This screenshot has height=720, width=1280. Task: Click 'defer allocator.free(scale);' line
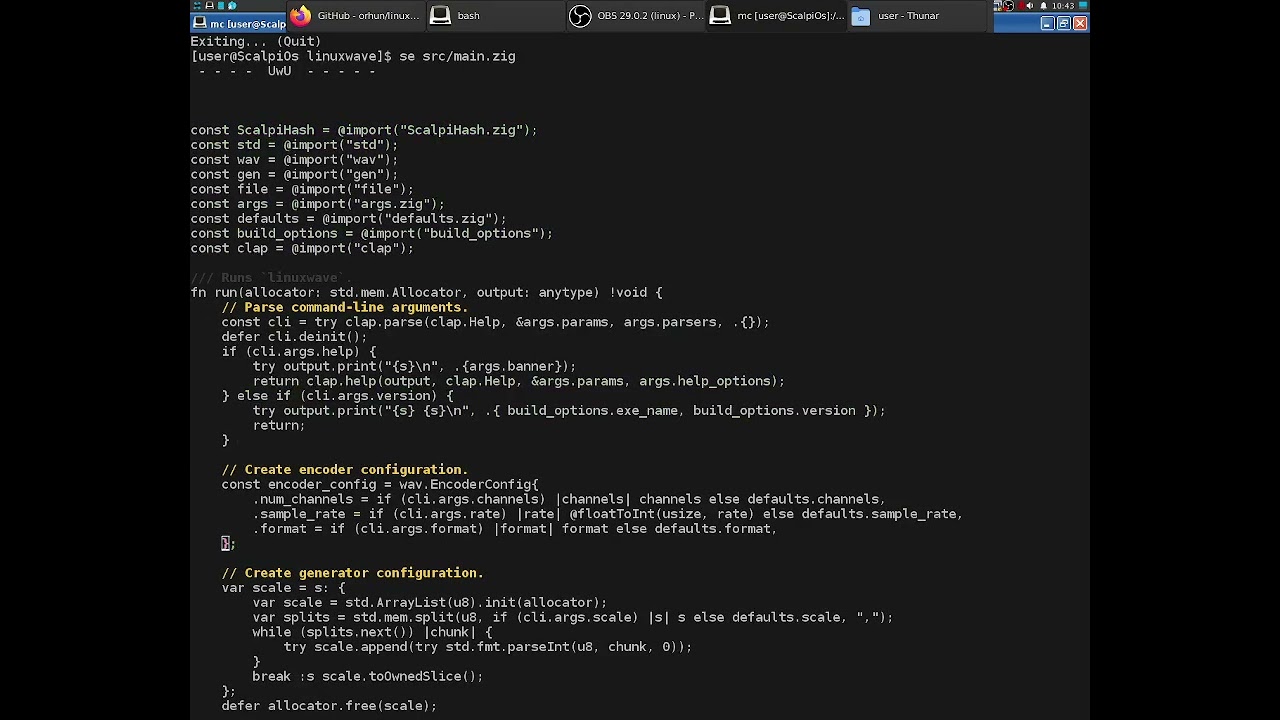tap(329, 705)
